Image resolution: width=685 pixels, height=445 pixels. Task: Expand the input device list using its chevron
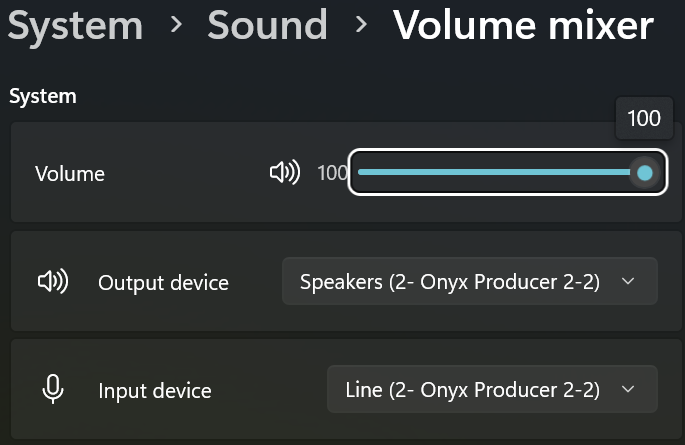coord(628,389)
